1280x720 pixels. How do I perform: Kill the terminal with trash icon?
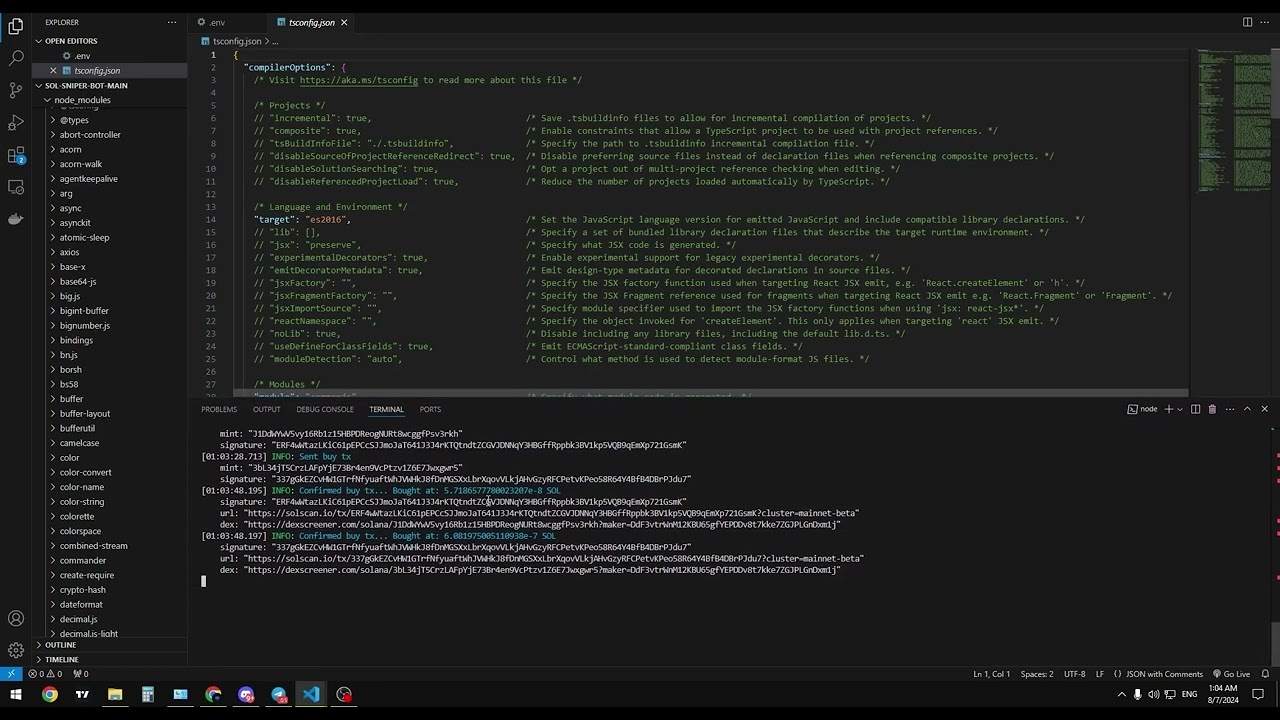pyautogui.click(x=1212, y=409)
